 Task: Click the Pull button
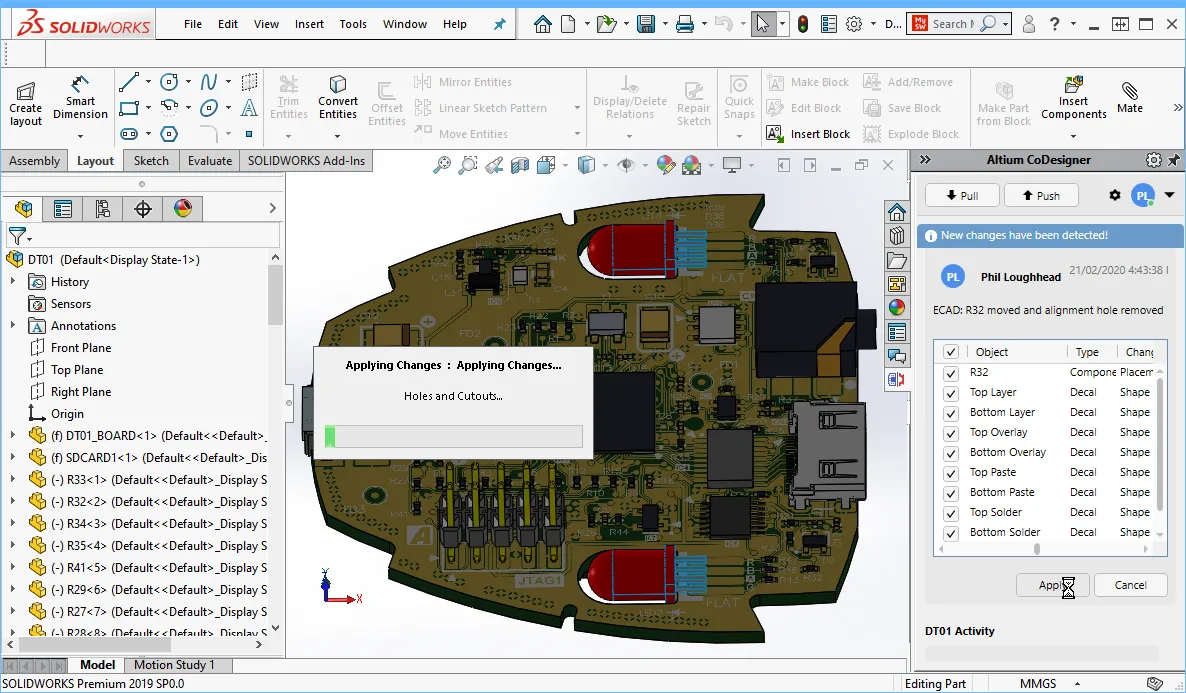coord(961,195)
